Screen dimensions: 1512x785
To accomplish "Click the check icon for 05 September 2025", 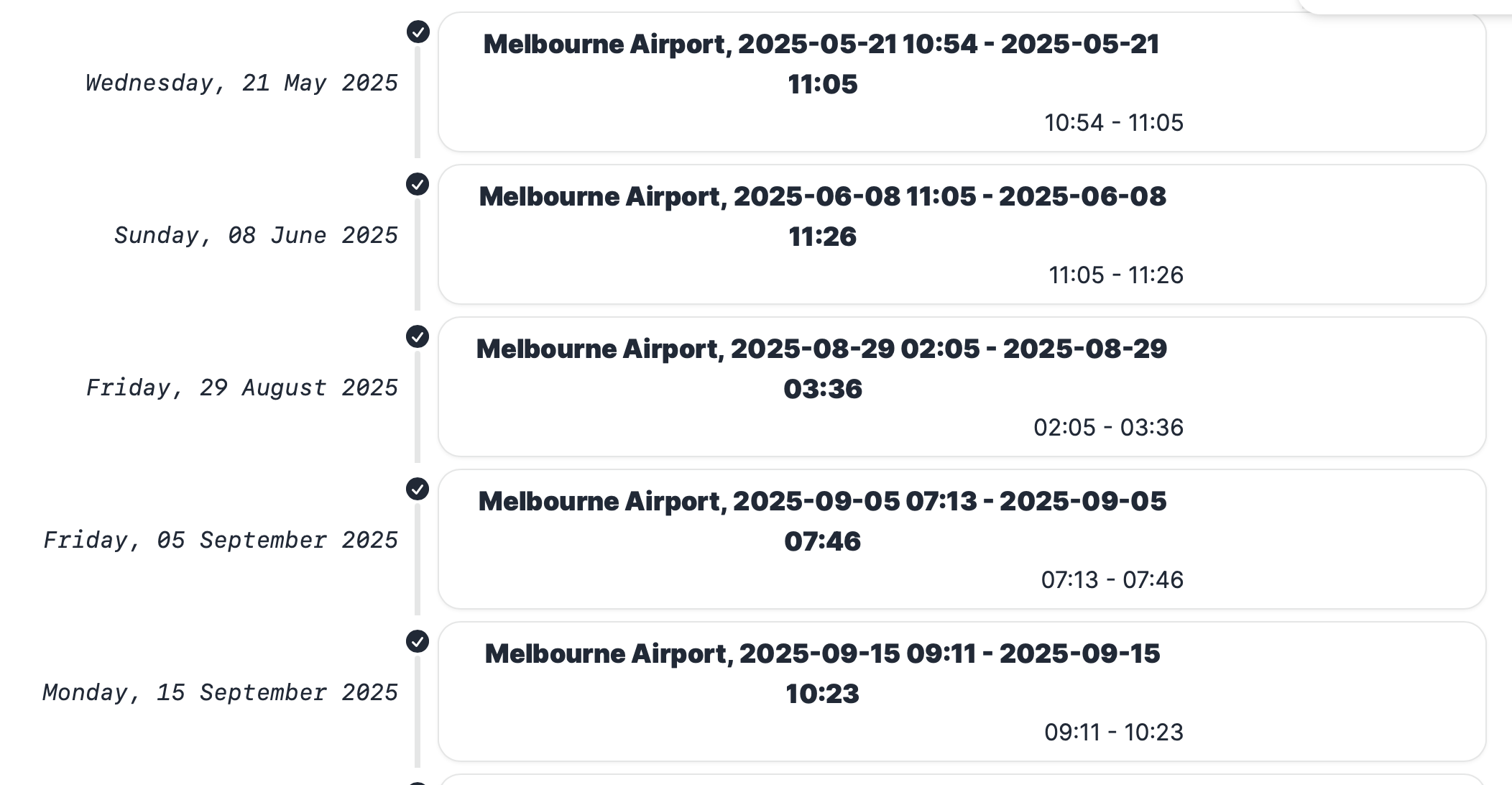I will pos(418,489).
